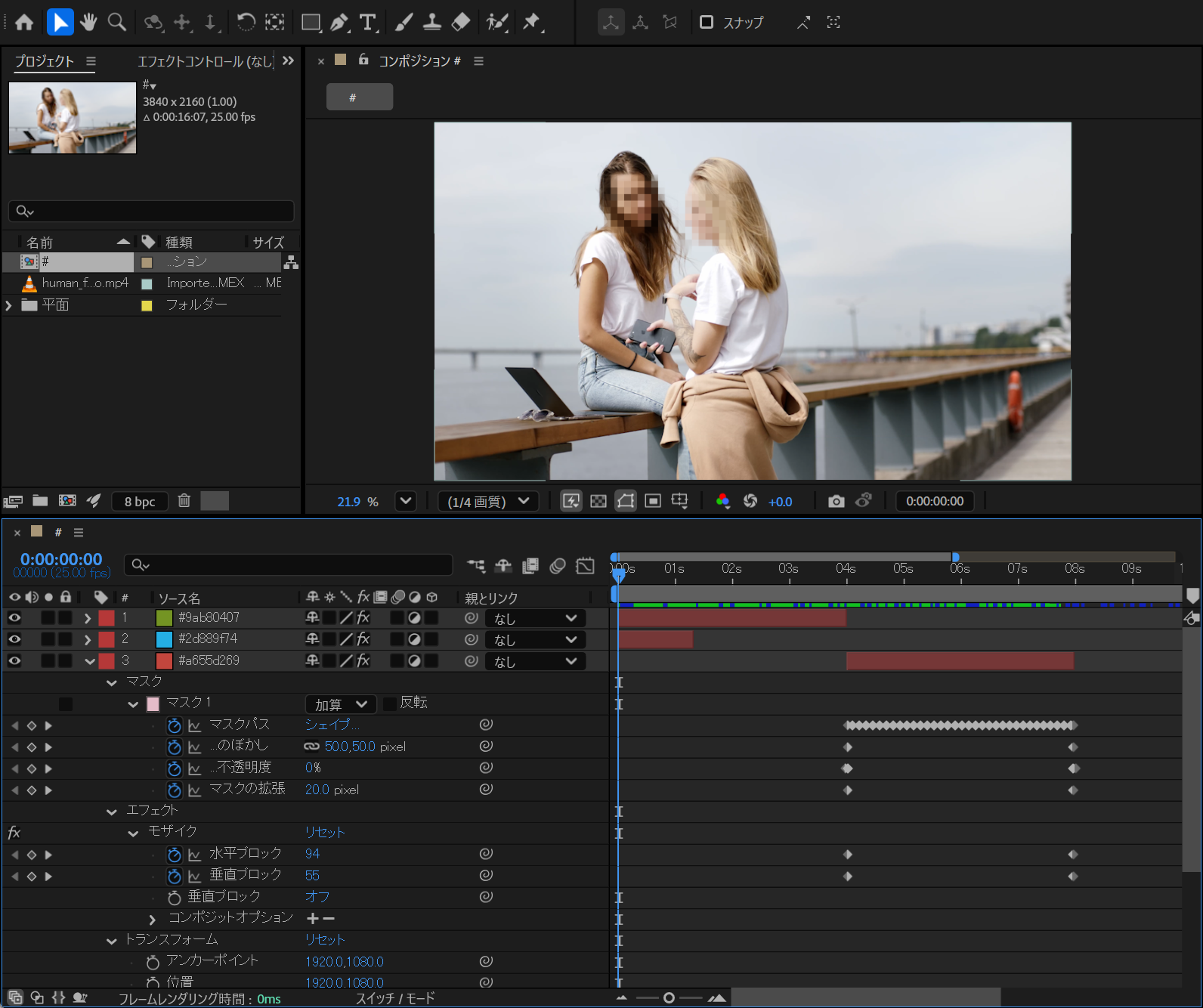Switch to エフェクトコントロール tab
1203x1008 pixels.
click(x=205, y=61)
